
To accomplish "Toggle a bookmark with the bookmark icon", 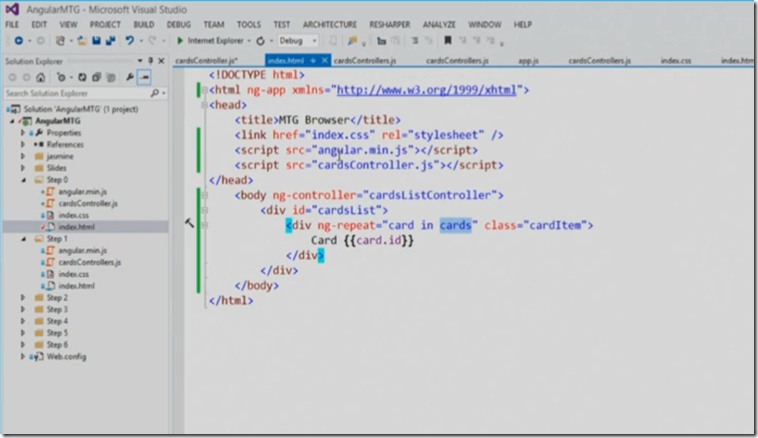I will click(448, 41).
